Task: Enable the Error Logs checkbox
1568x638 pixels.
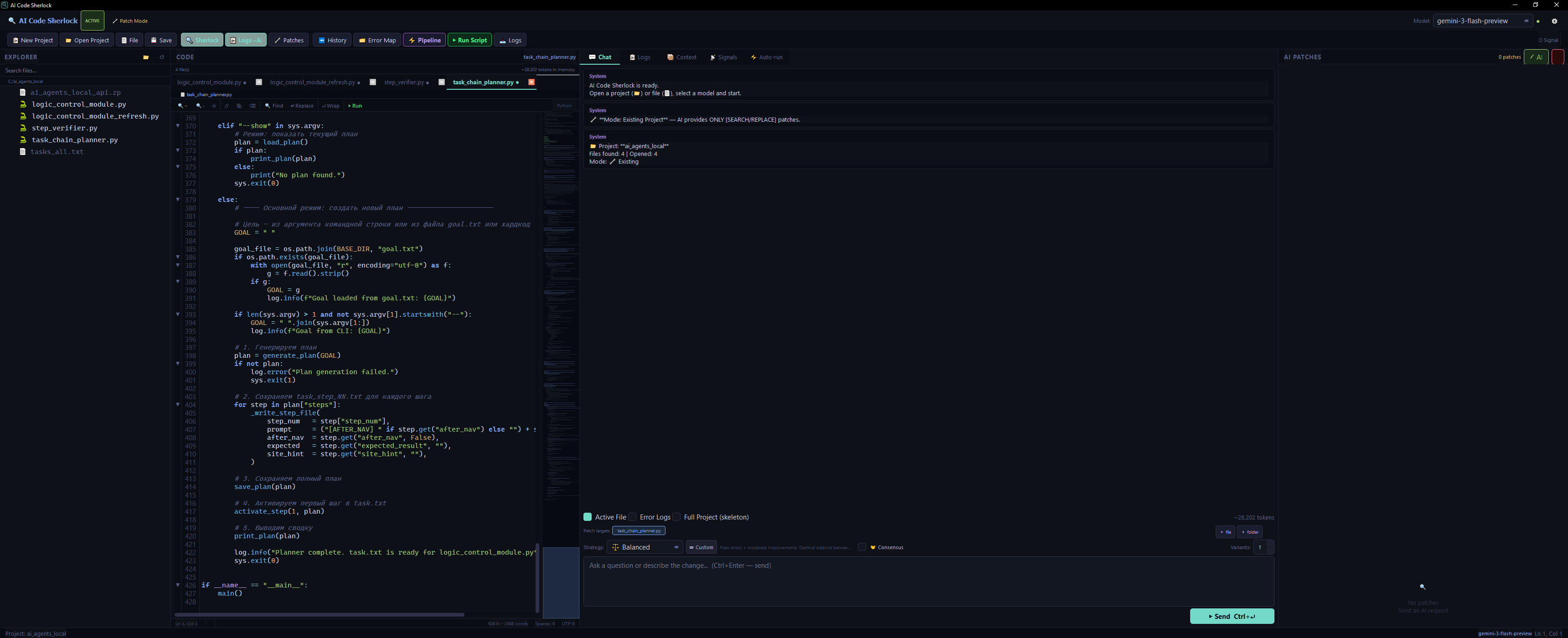Action: click(x=632, y=517)
